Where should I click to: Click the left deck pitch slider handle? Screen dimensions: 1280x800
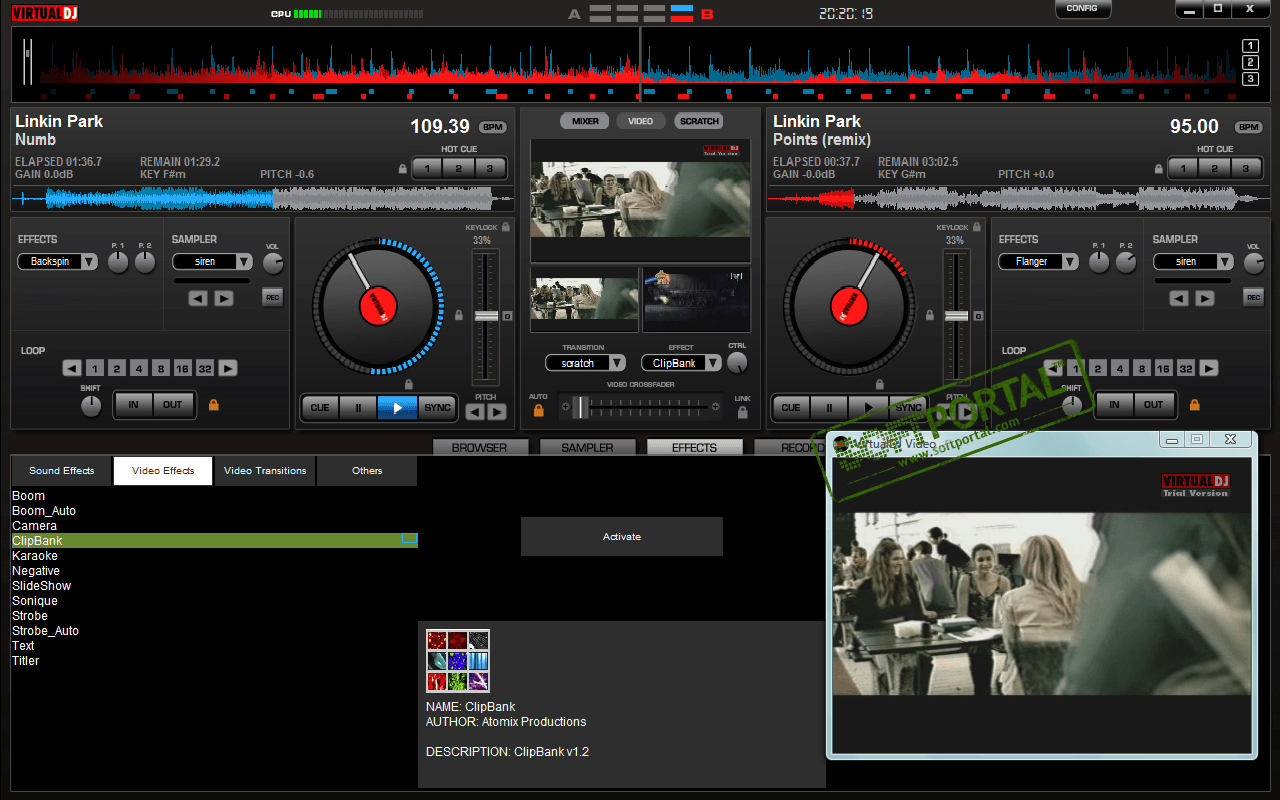pyautogui.click(x=485, y=316)
